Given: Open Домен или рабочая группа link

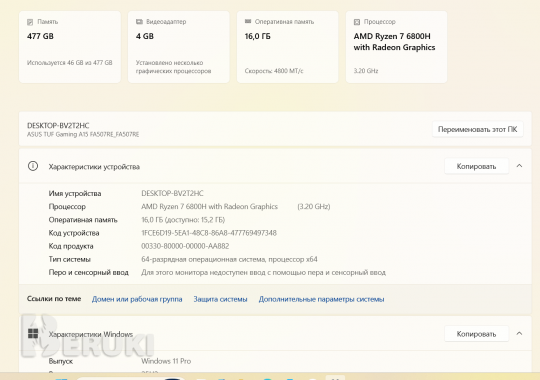Looking at the screenshot, I should (x=137, y=299).
